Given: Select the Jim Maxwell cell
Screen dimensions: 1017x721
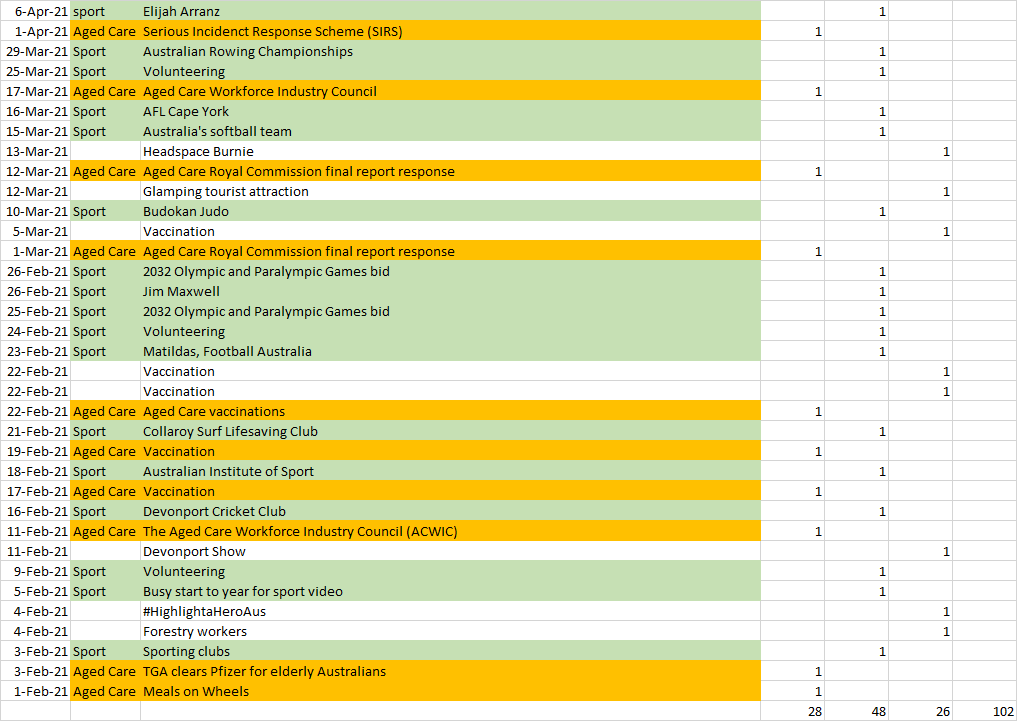Looking at the screenshot, I should [x=450, y=291].
